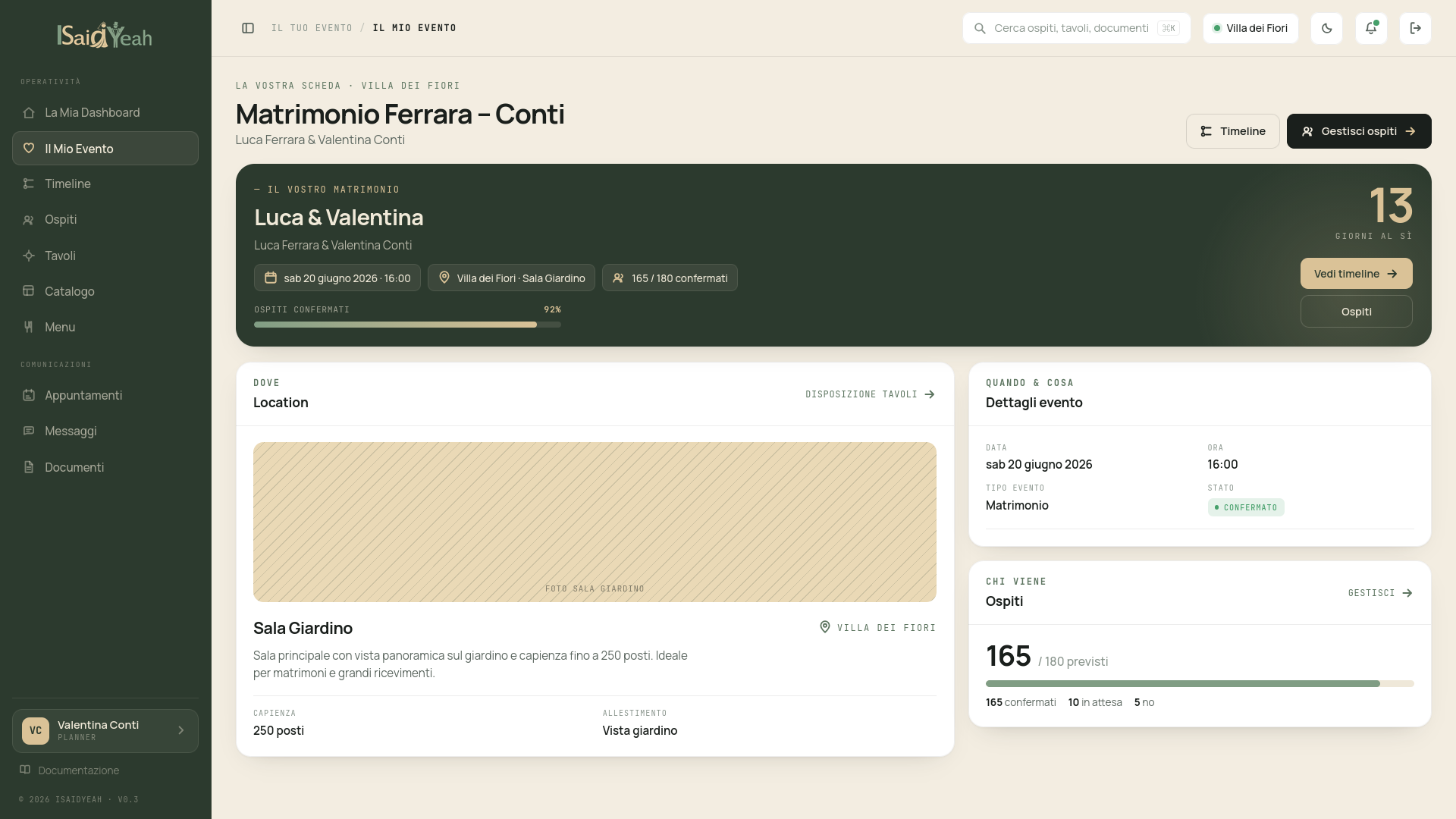Click the ISaidYeah logo
This screenshot has width=1456, height=819.
click(105, 35)
